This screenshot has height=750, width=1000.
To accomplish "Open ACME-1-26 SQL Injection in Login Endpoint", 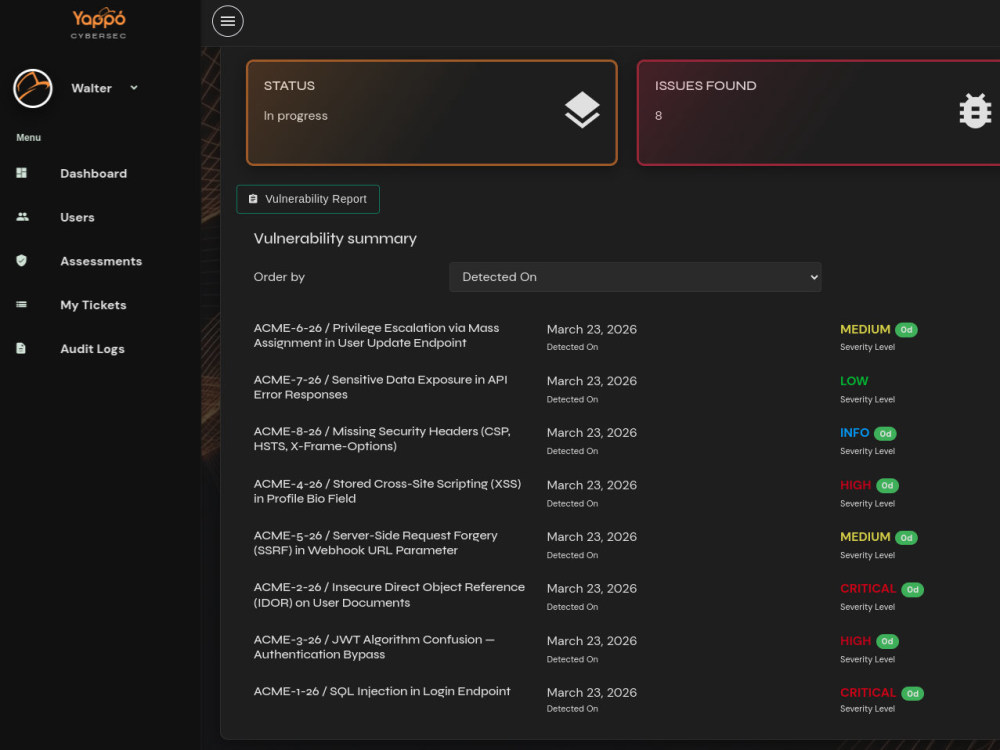I will (382, 691).
